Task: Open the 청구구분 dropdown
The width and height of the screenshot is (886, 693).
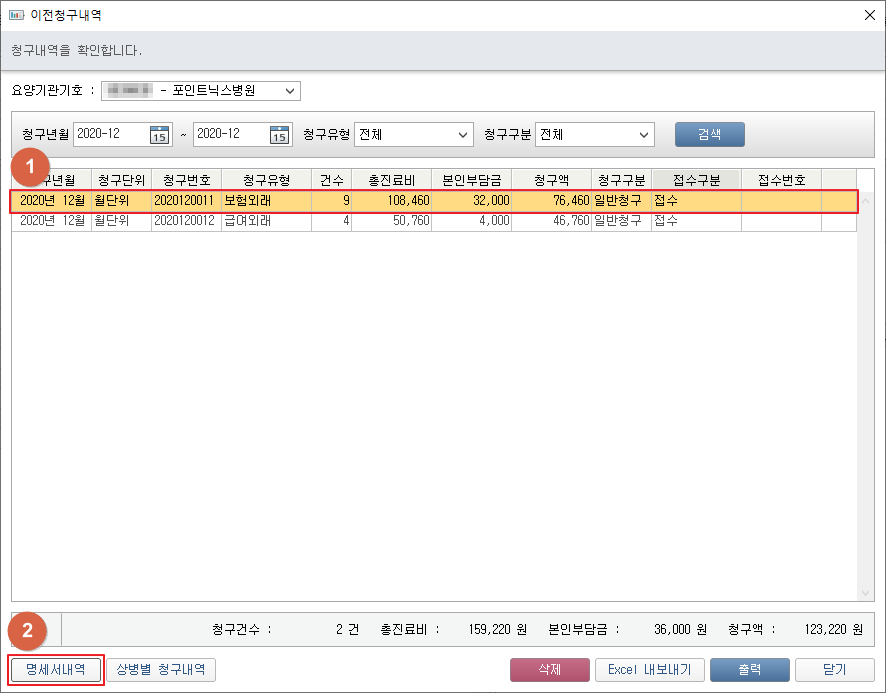Action: pos(643,135)
